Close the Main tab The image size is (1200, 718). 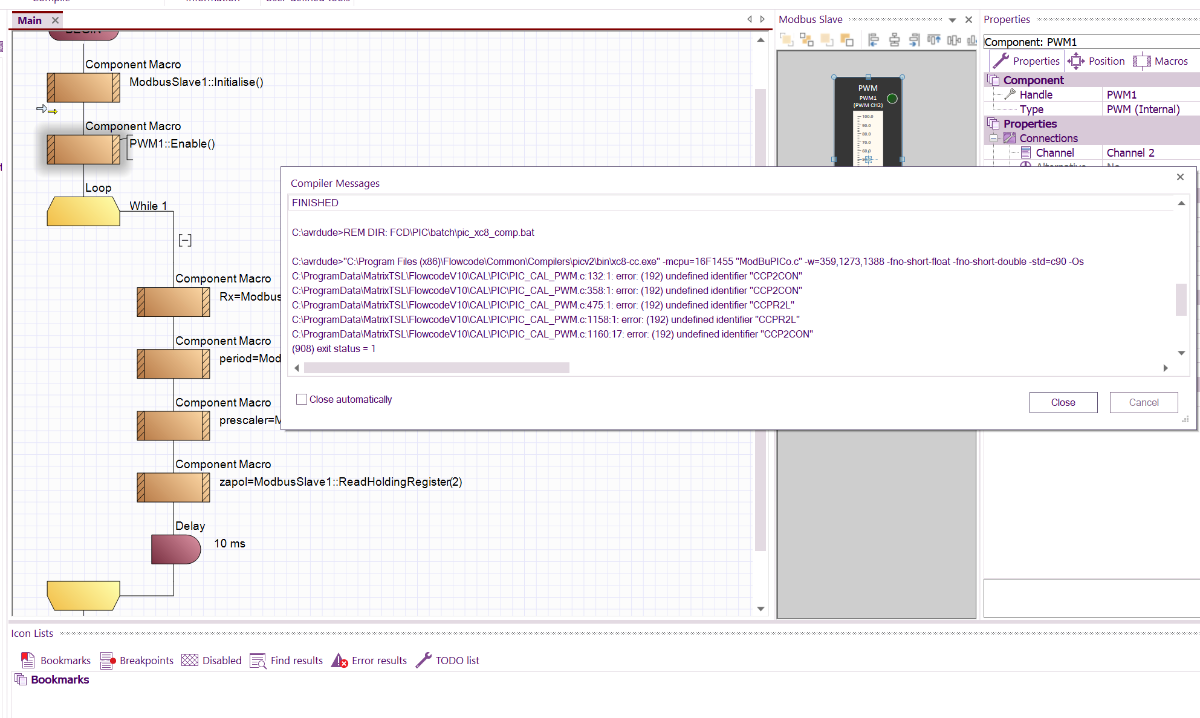[54, 20]
